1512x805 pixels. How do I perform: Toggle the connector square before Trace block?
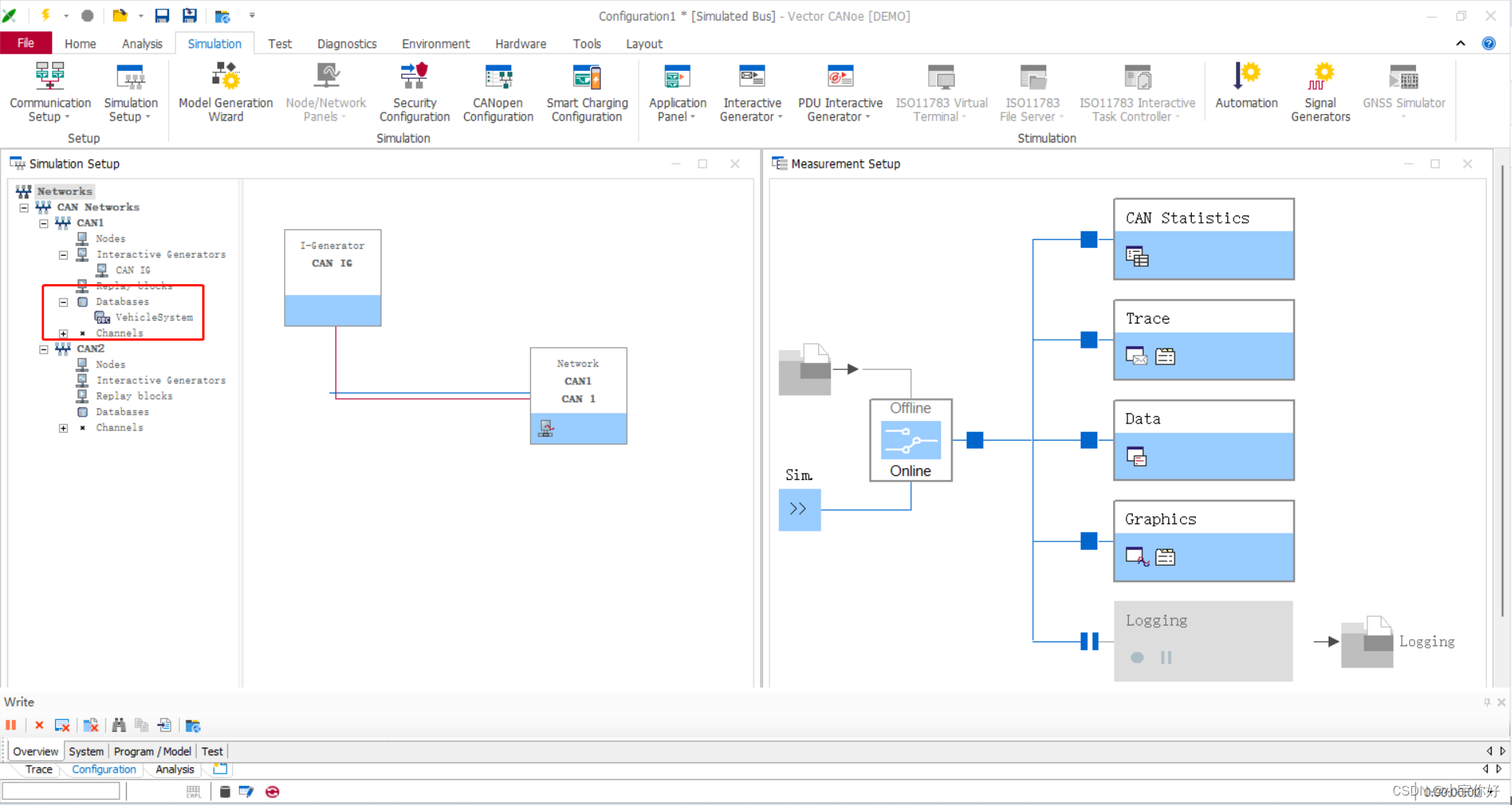tap(1089, 340)
